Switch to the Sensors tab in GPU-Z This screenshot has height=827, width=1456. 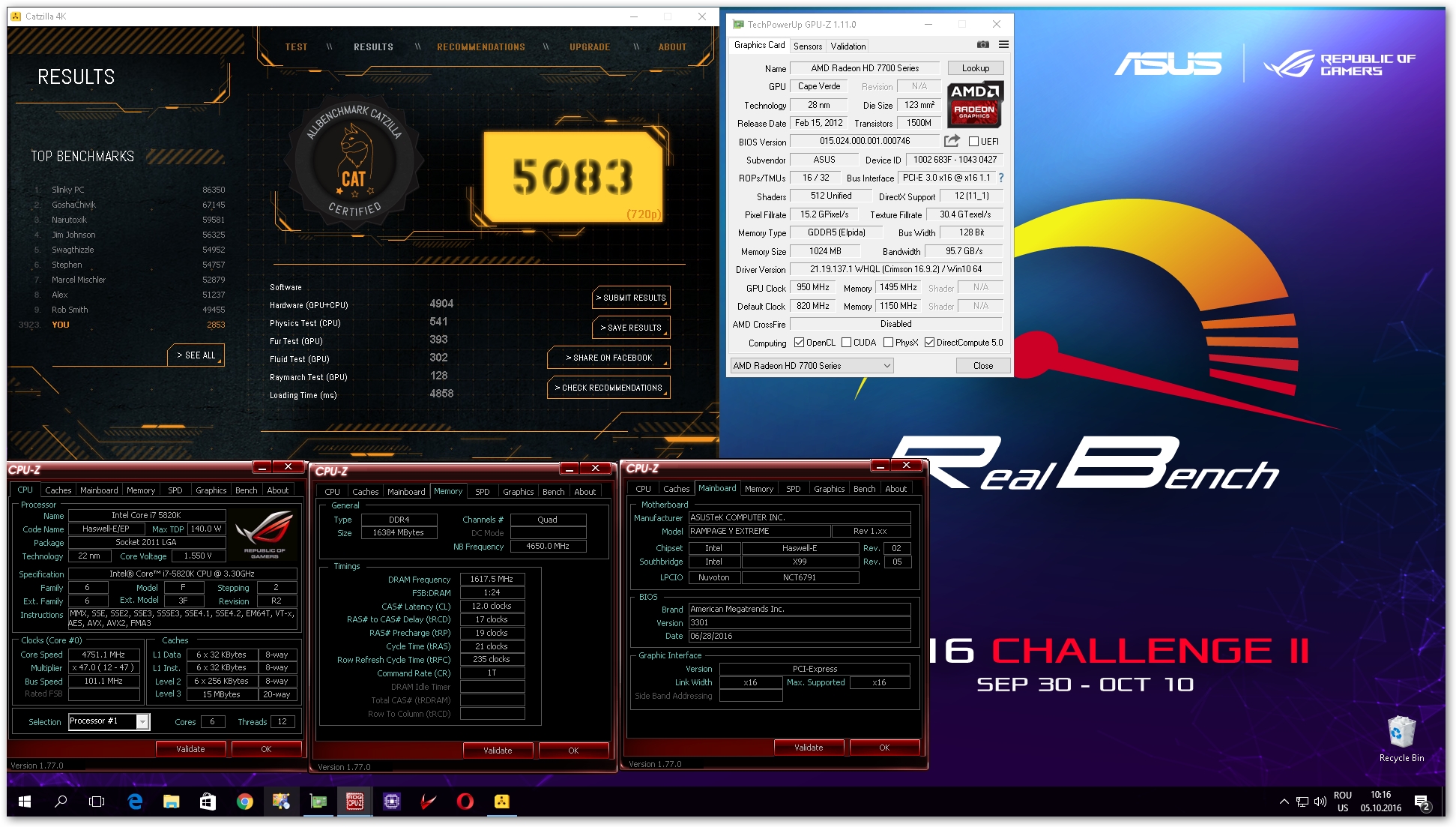[x=808, y=46]
